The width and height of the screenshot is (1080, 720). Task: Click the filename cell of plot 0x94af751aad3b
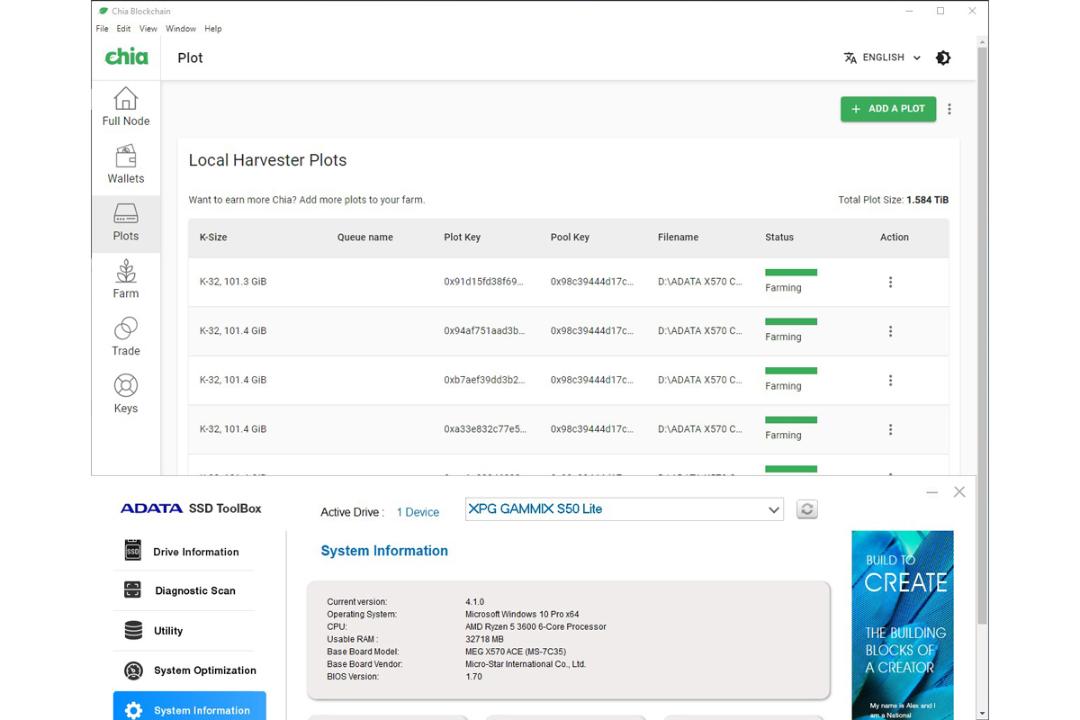pos(700,331)
